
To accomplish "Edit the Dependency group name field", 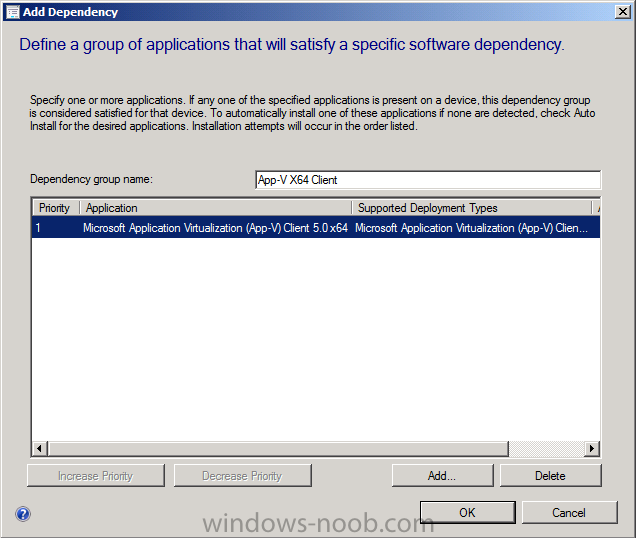I will point(428,180).
